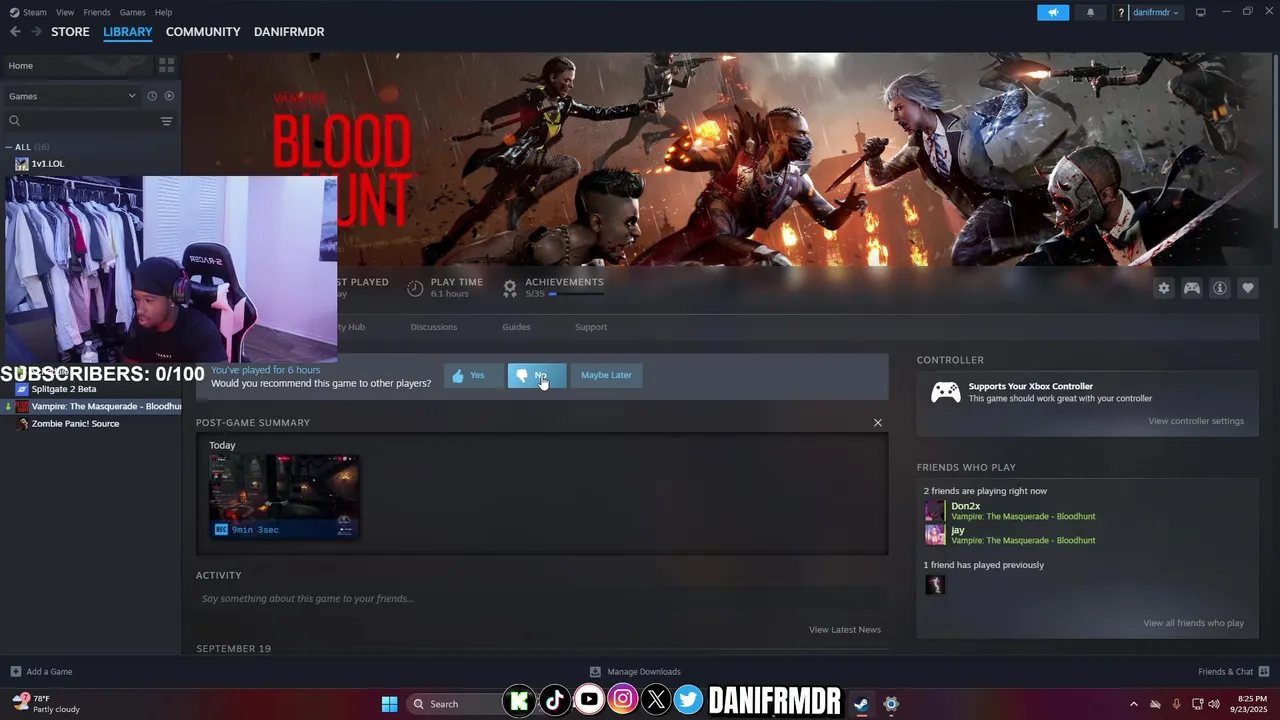Click the previously played friend's avatar
1280x720 pixels.
click(935, 585)
